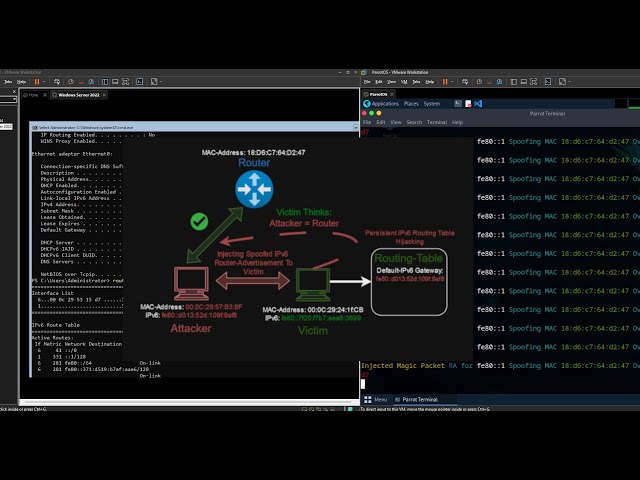The width and height of the screenshot is (640, 480).
Task: Open File menu in Parrot Terminal
Action: [367, 122]
